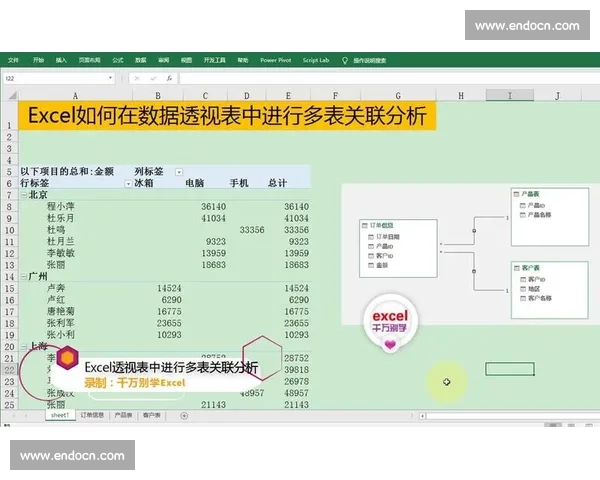Screen dimensions: 600x480
Task: Click inside the formula bar
Action: click(390, 78)
